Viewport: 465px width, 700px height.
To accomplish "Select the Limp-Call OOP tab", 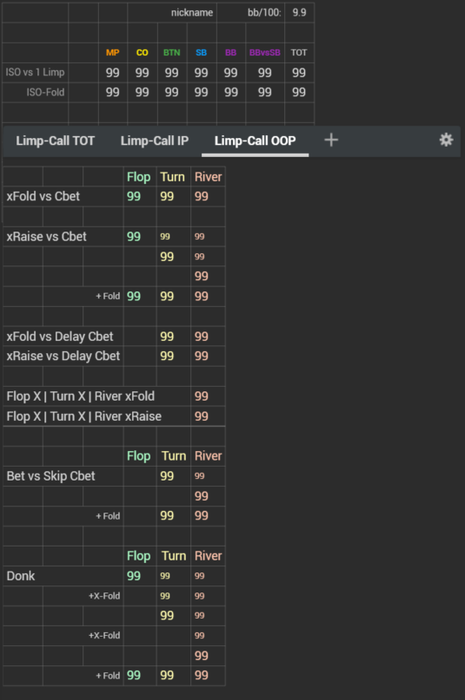I will click(x=255, y=141).
